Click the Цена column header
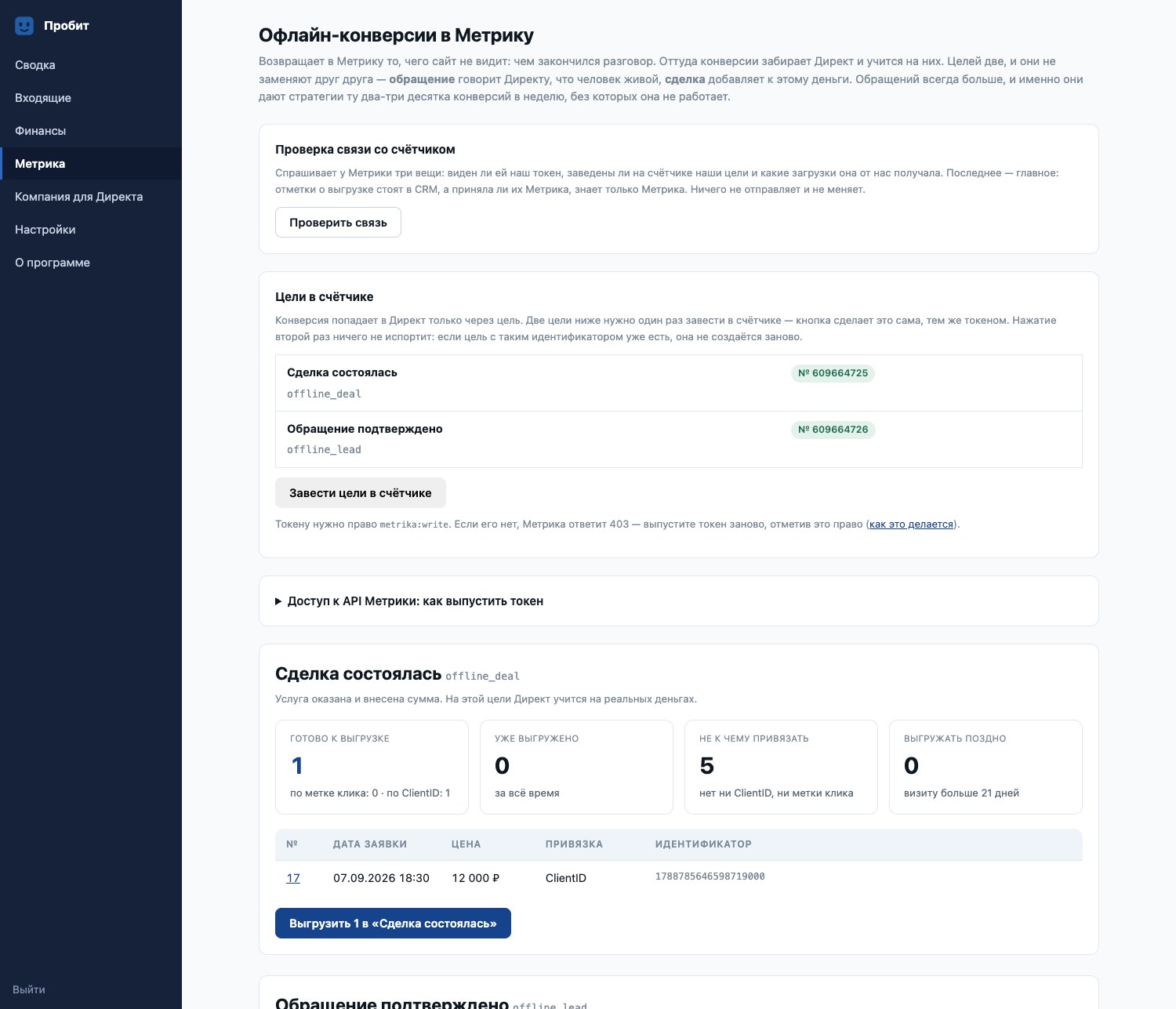Screen dimensions: 1176x1009 pos(466,844)
